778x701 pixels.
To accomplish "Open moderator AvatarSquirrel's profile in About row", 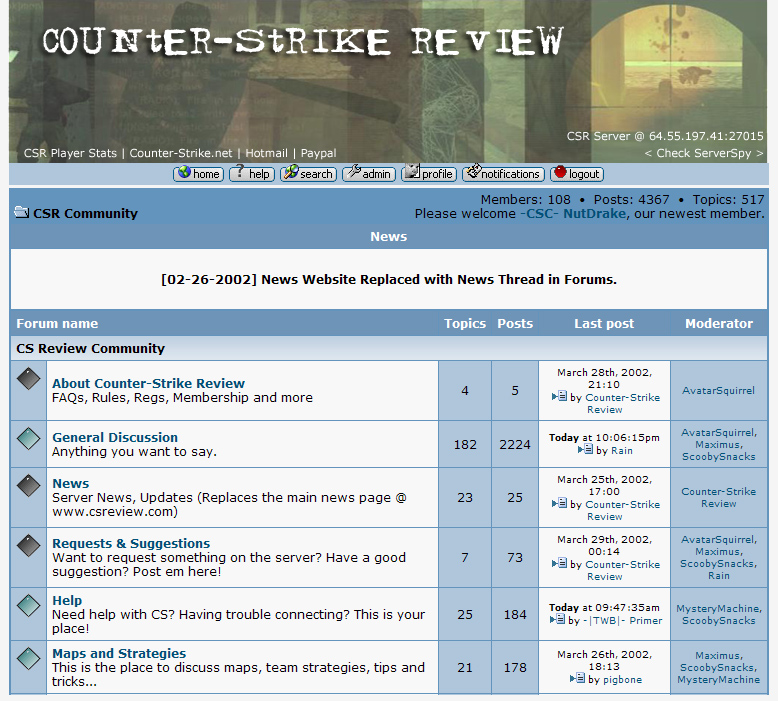I will pos(718,390).
